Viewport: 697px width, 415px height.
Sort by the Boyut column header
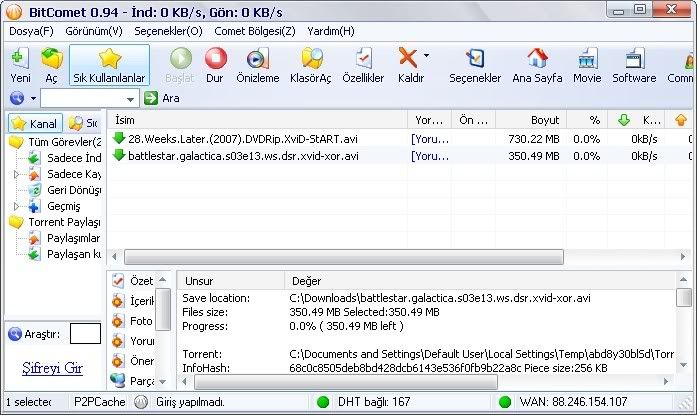[x=531, y=120]
